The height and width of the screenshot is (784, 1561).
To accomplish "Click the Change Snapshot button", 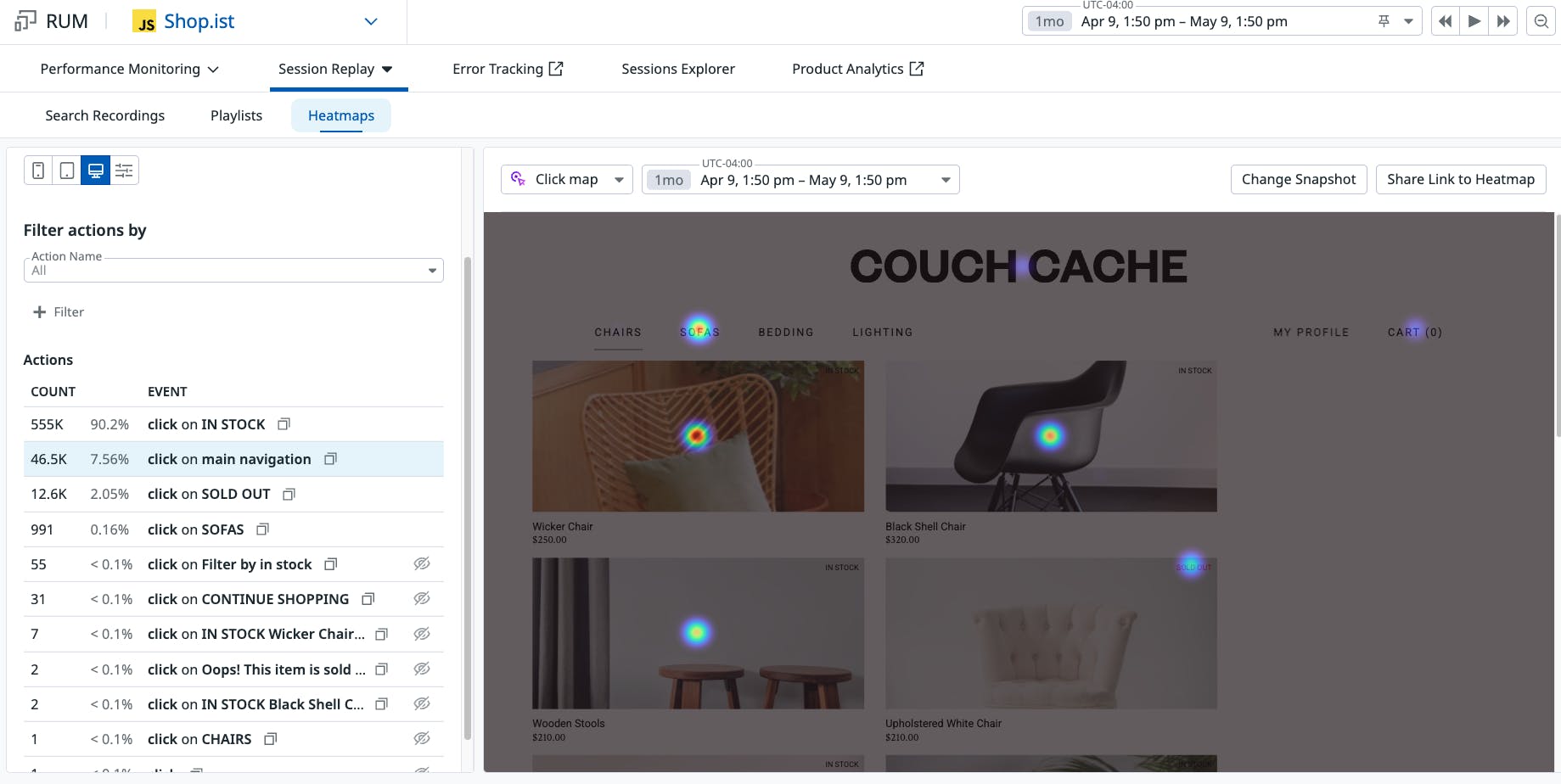I will click(x=1298, y=179).
